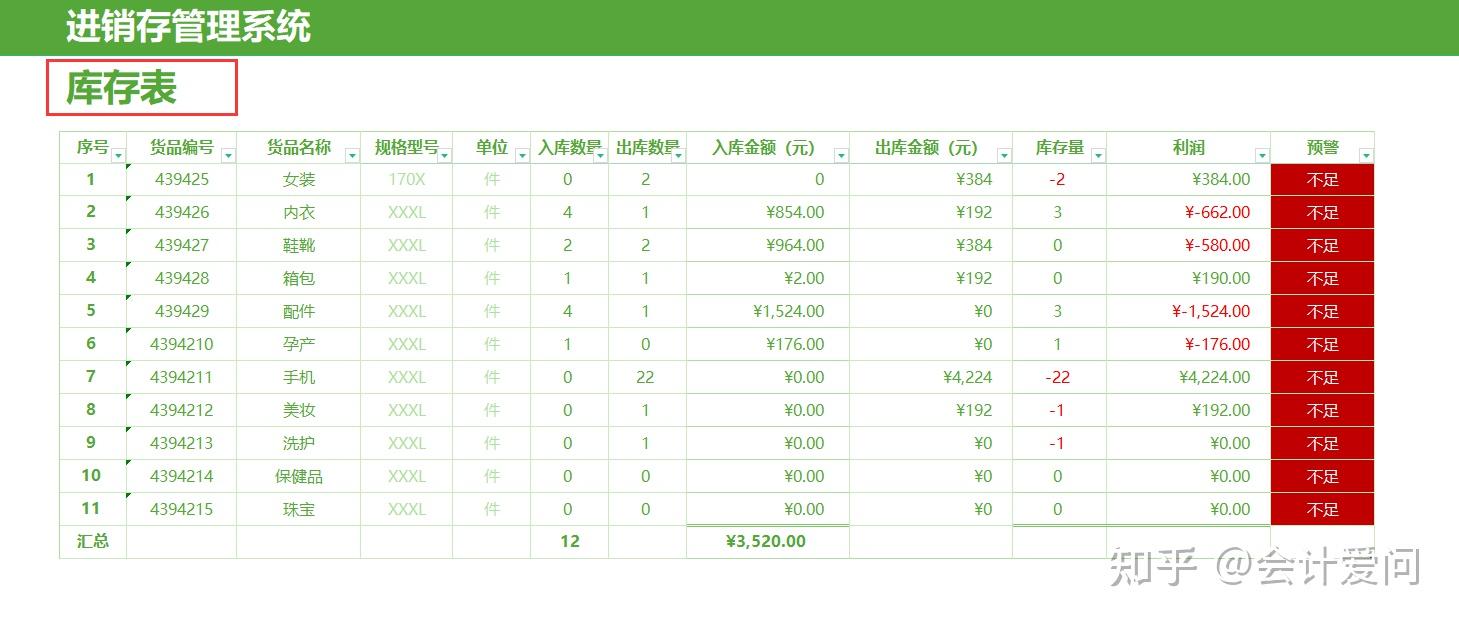
Task: Open the 入库数量 column filter dropdown
Action: click(600, 155)
